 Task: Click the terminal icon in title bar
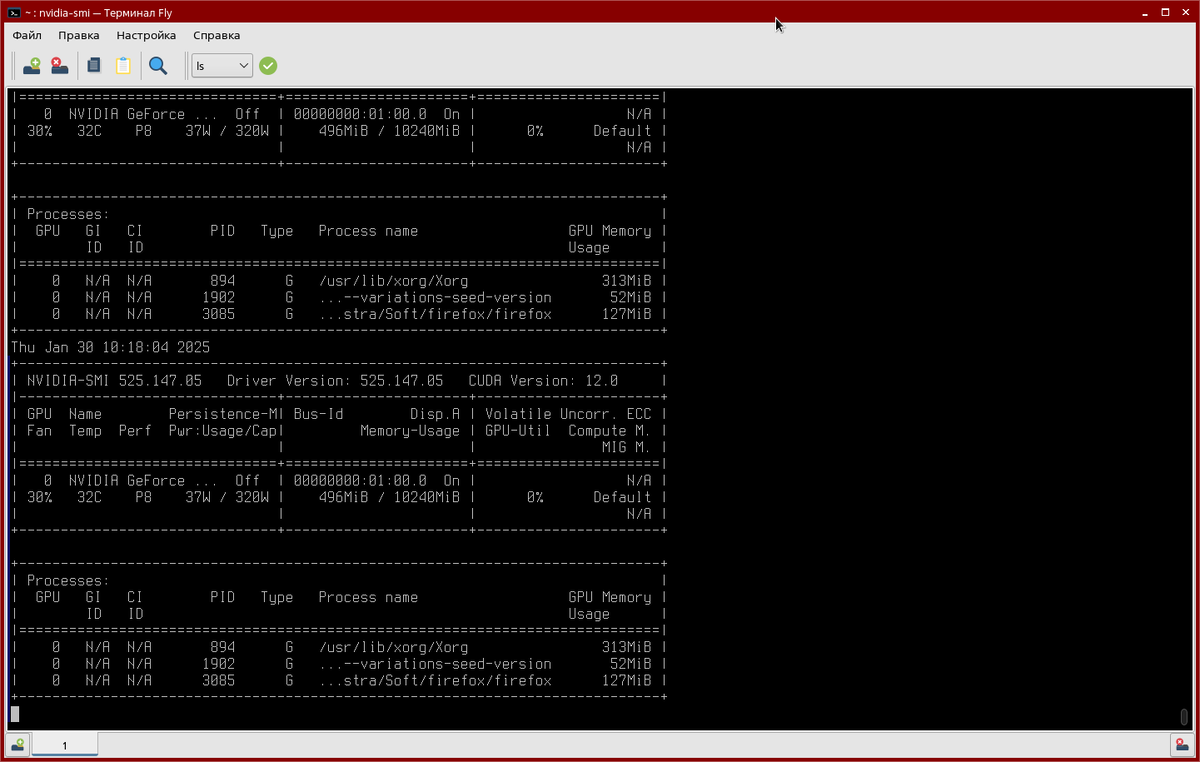click(14, 12)
